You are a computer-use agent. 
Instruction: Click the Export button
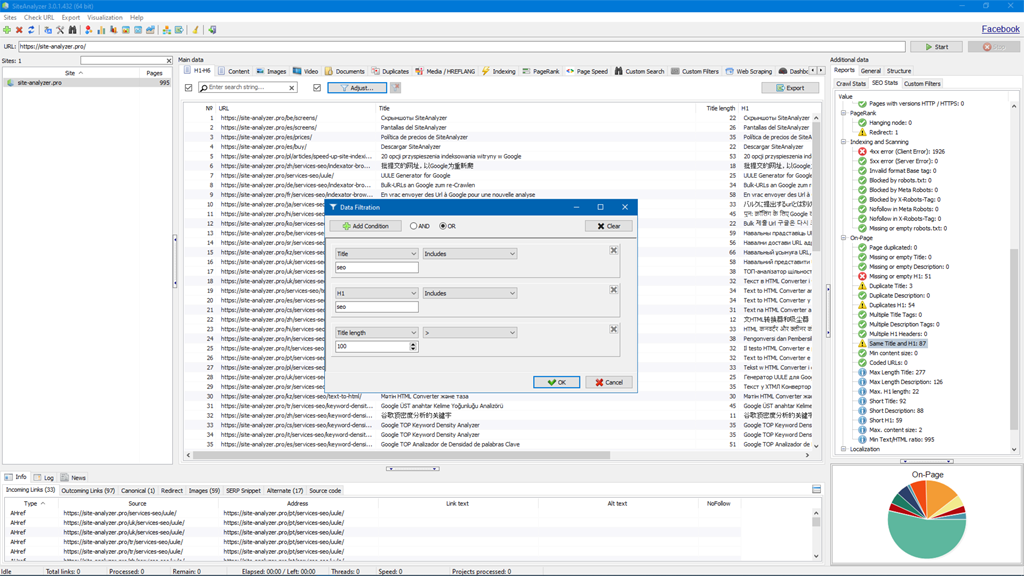click(x=790, y=88)
